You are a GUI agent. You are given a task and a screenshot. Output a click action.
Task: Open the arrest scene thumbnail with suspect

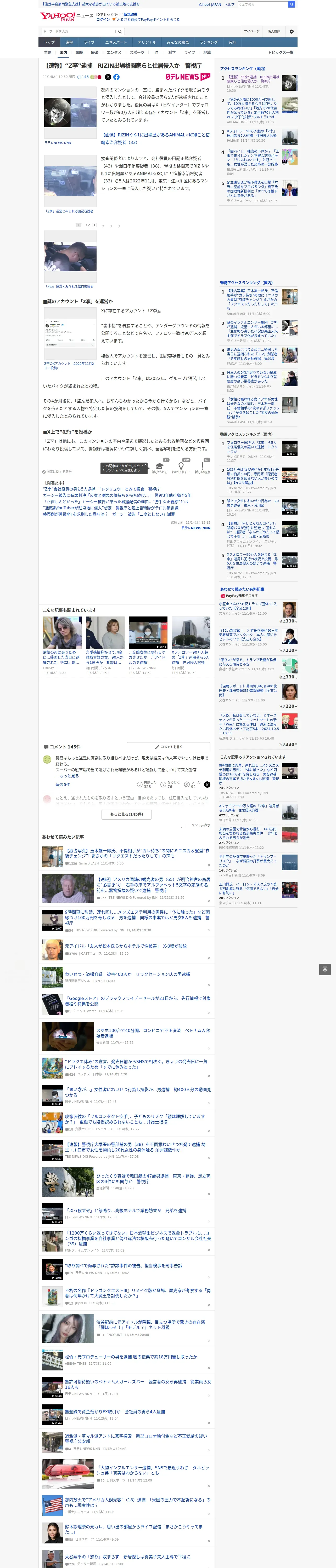[x=70, y=256]
